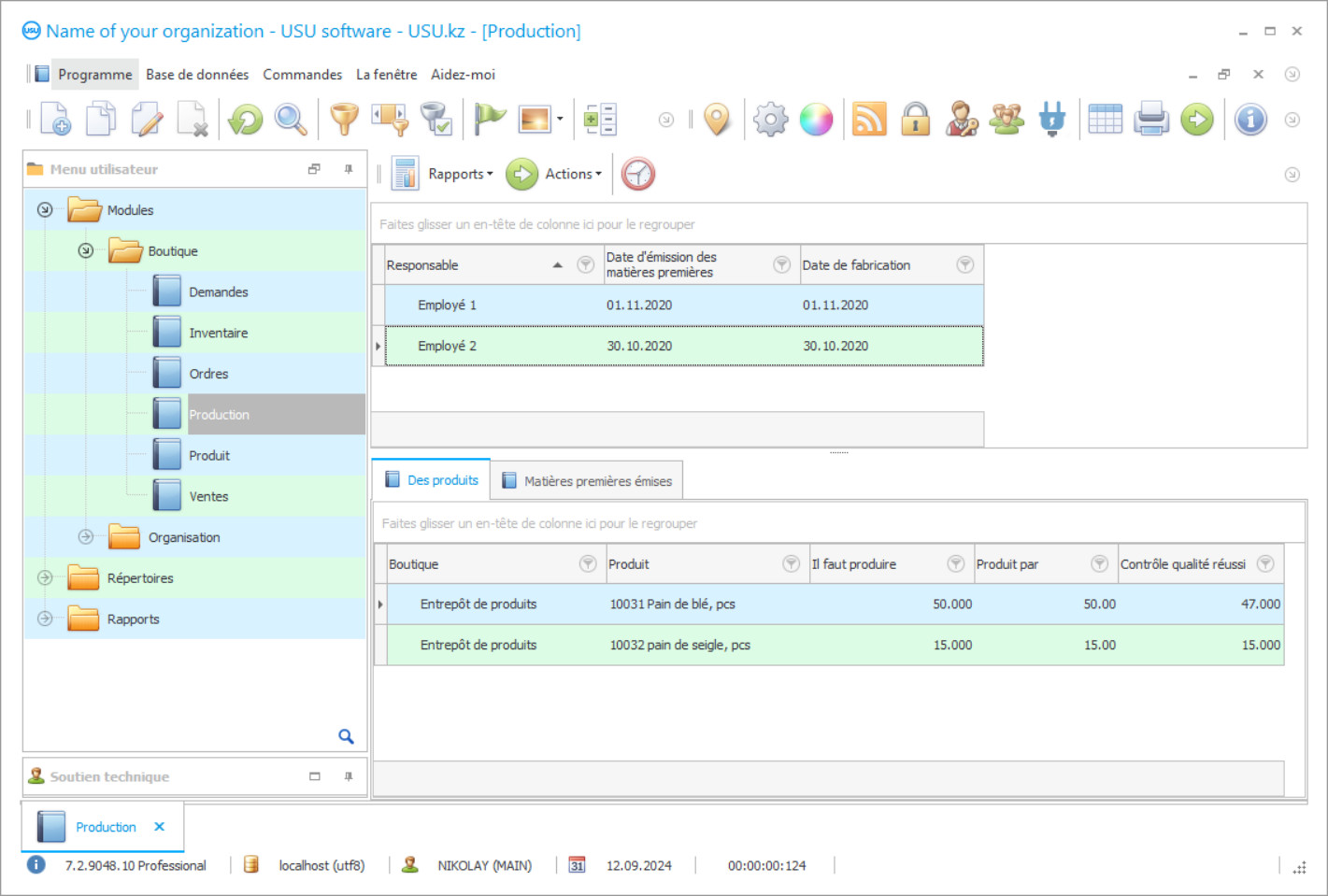Switch to Matières premières émises tab
Viewport: 1328px width, 896px height.
click(587, 480)
